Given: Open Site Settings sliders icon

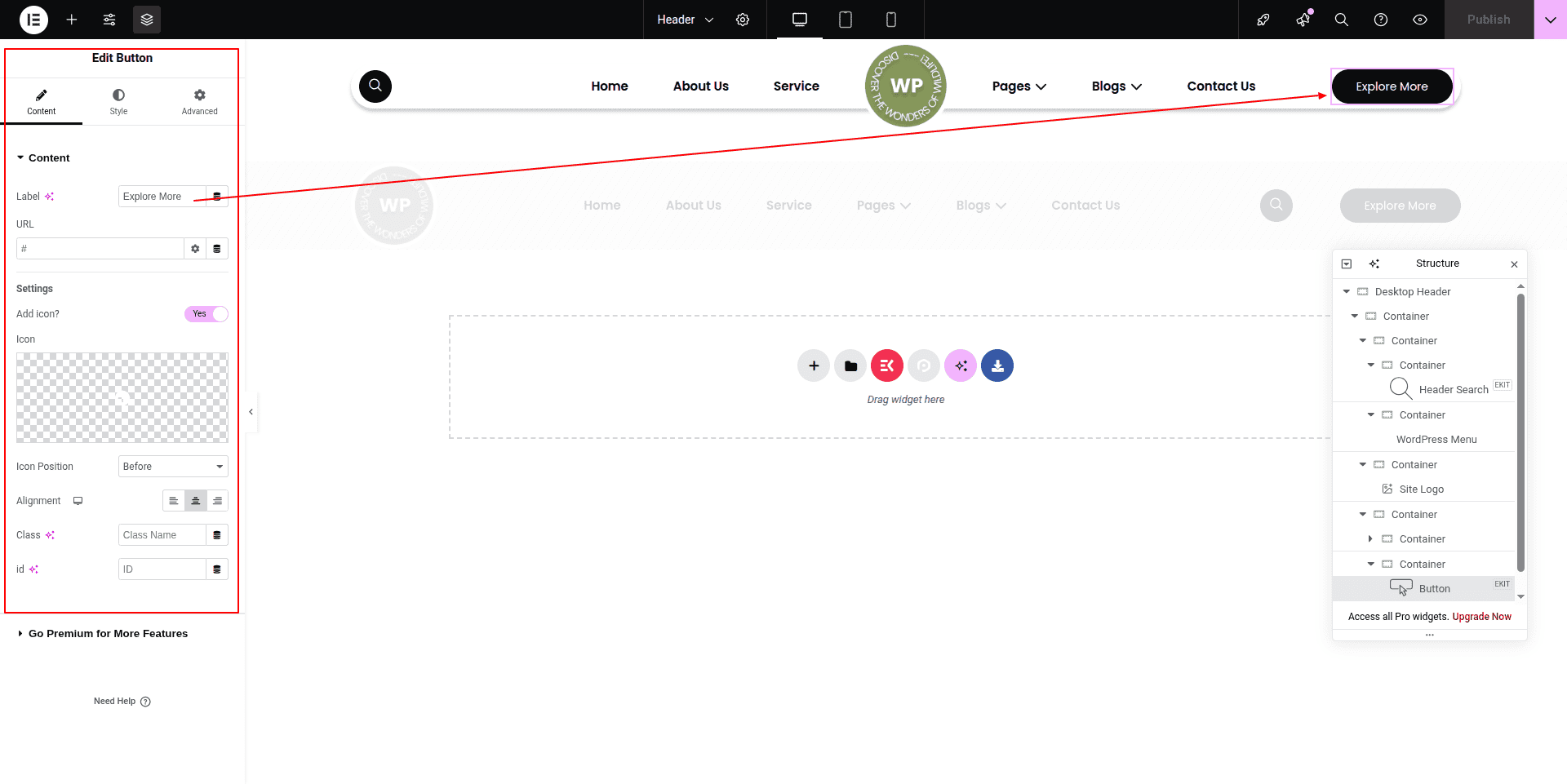Looking at the screenshot, I should pos(109,20).
